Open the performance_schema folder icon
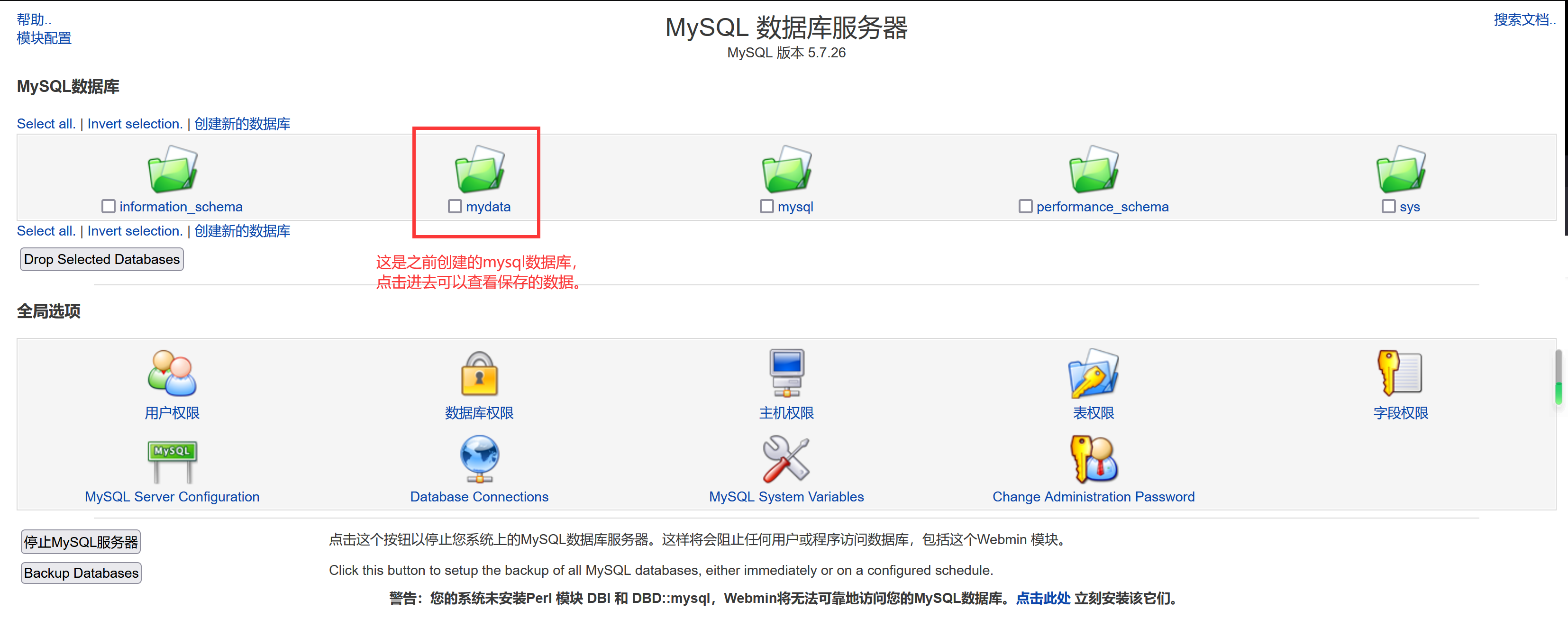Image resolution: width=1568 pixels, height=637 pixels. coord(1093,169)
